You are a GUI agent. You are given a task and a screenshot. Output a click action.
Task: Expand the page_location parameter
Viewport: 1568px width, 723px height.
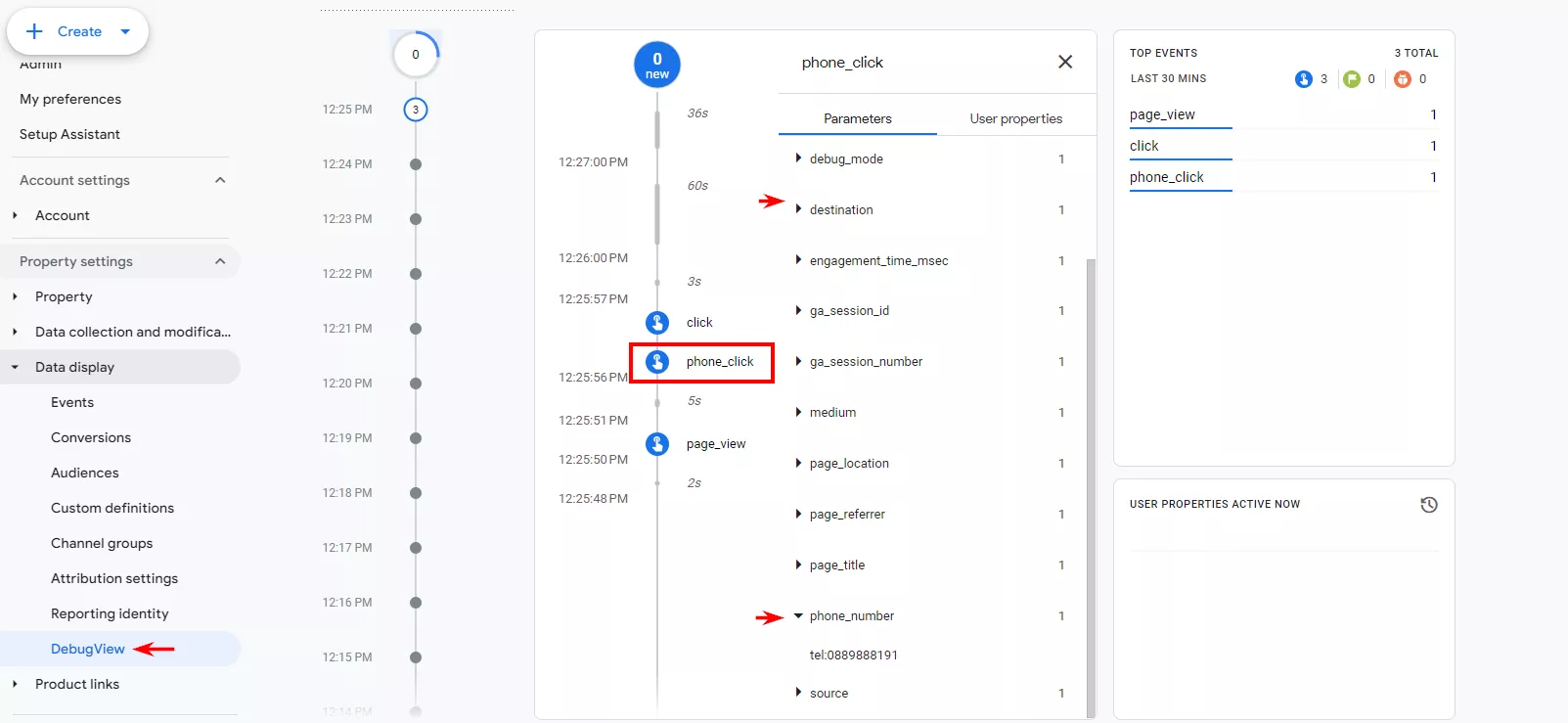tap(798, 463)
